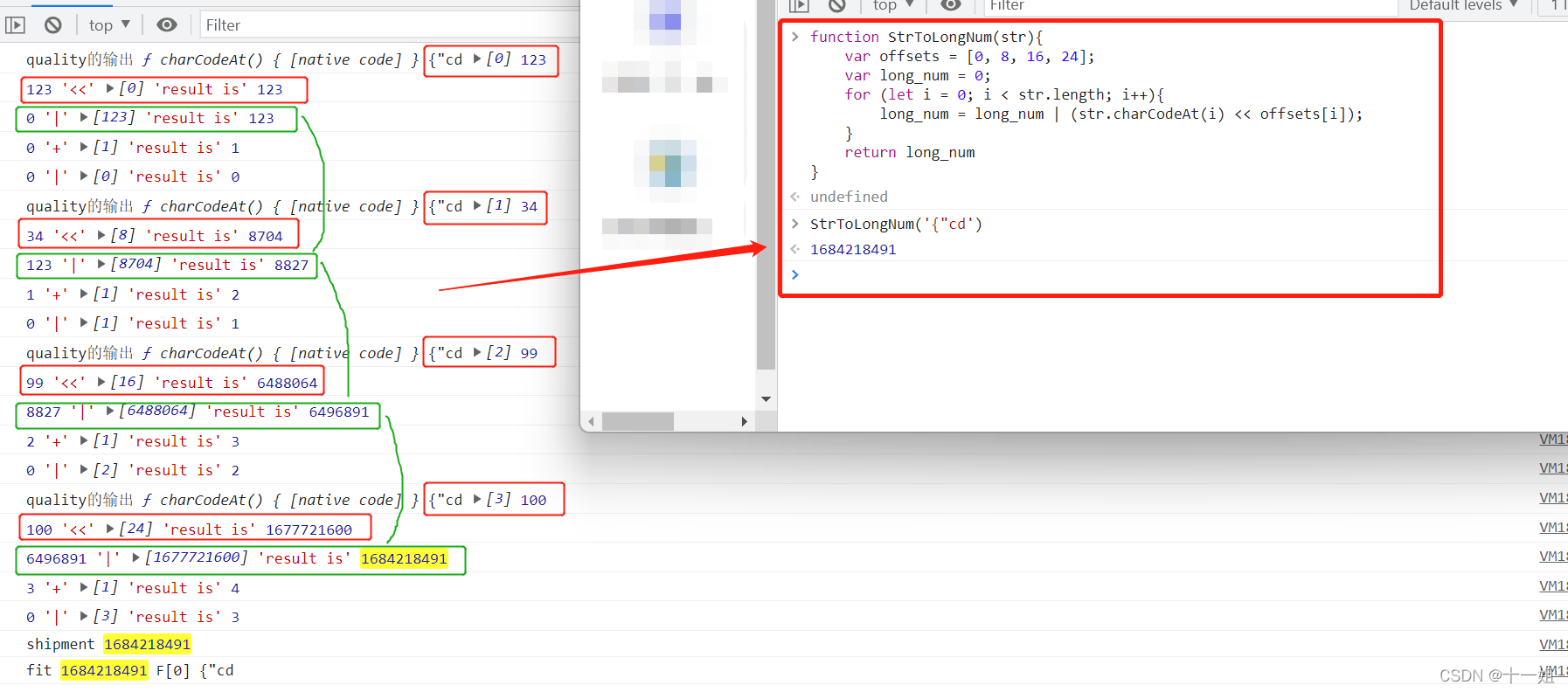Click top blurred thumbnail in middle panel

pyautogui.click(x=665, y=22)
